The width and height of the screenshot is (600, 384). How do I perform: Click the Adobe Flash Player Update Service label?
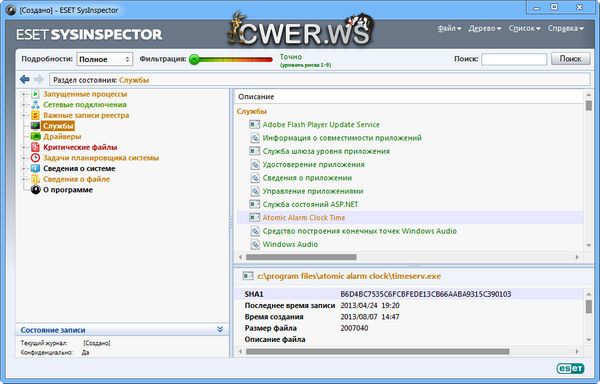(x=321, y=125)
